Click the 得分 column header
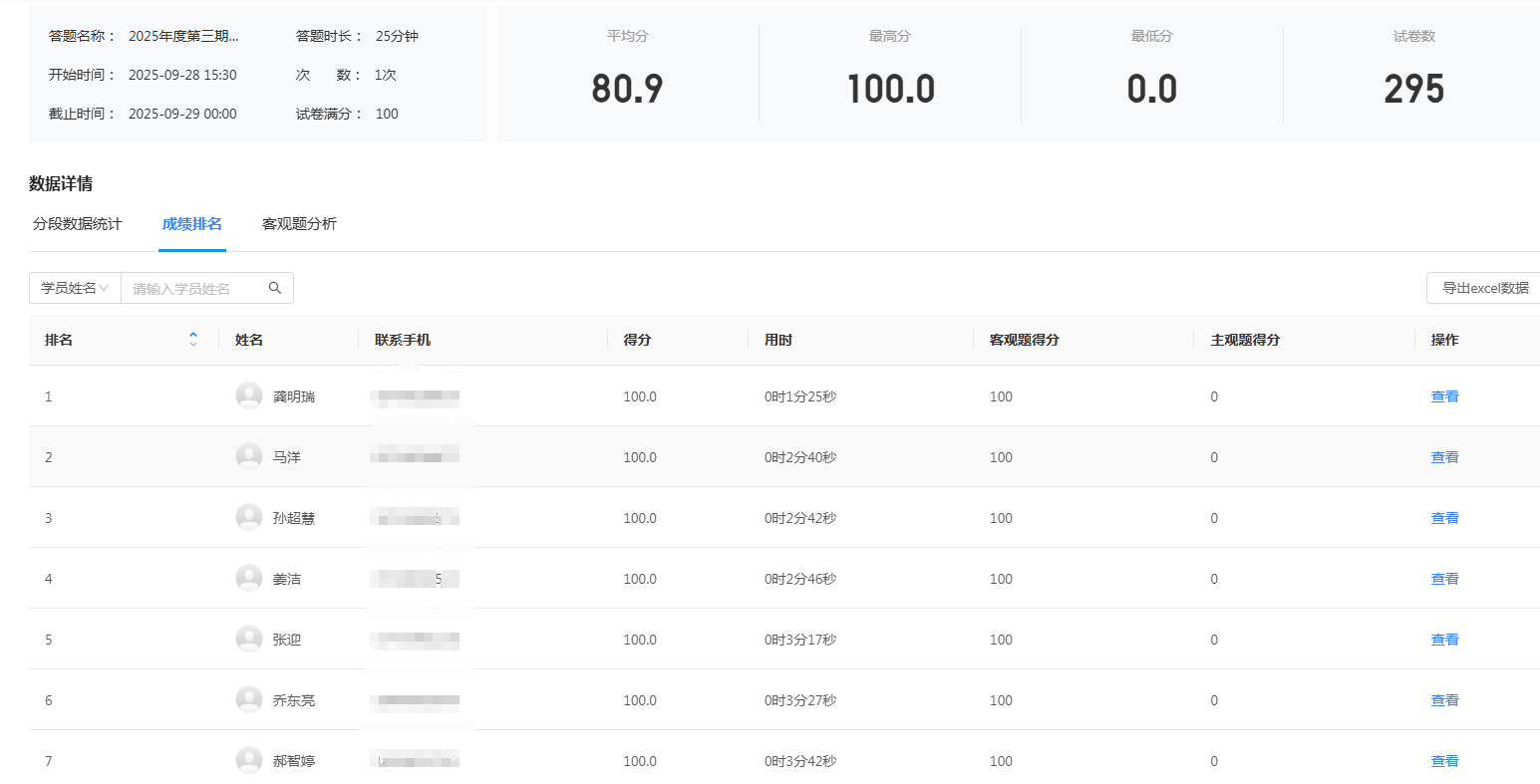The width and height of the screenshot is (1540, 784). (x=637, y=340)
